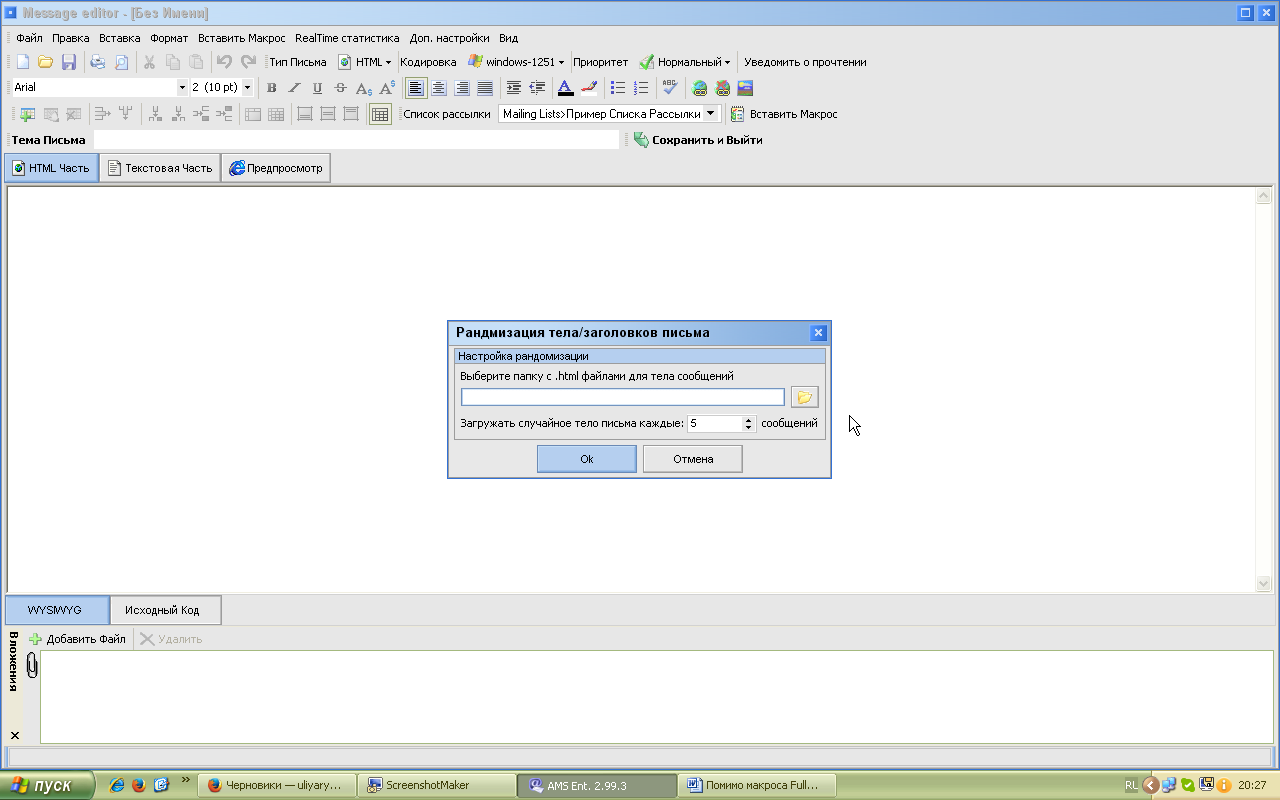The width and height of the screenshot is (1280, 800).
Task: Click Сохранить и Выйти
Action: [x=698, y=140]
